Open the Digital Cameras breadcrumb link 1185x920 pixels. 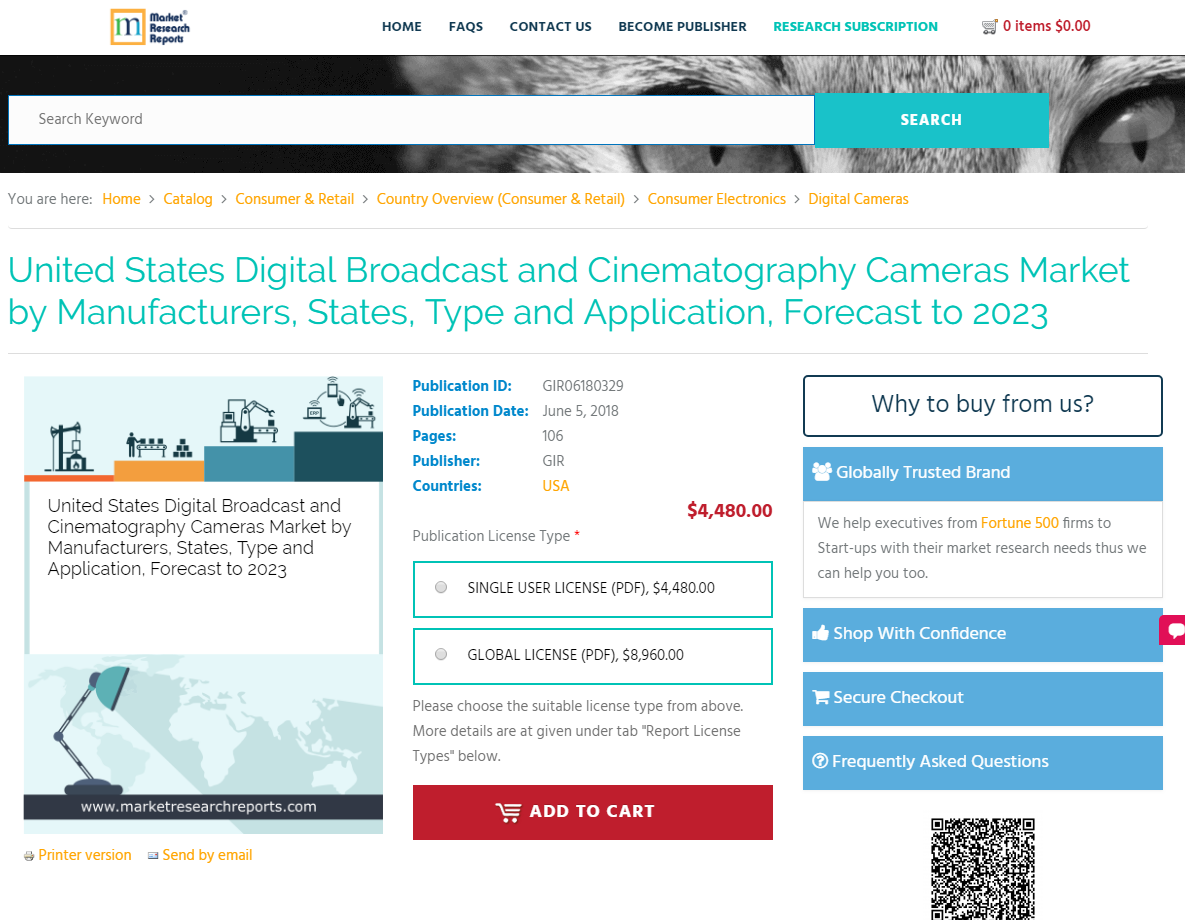(858, 199)
